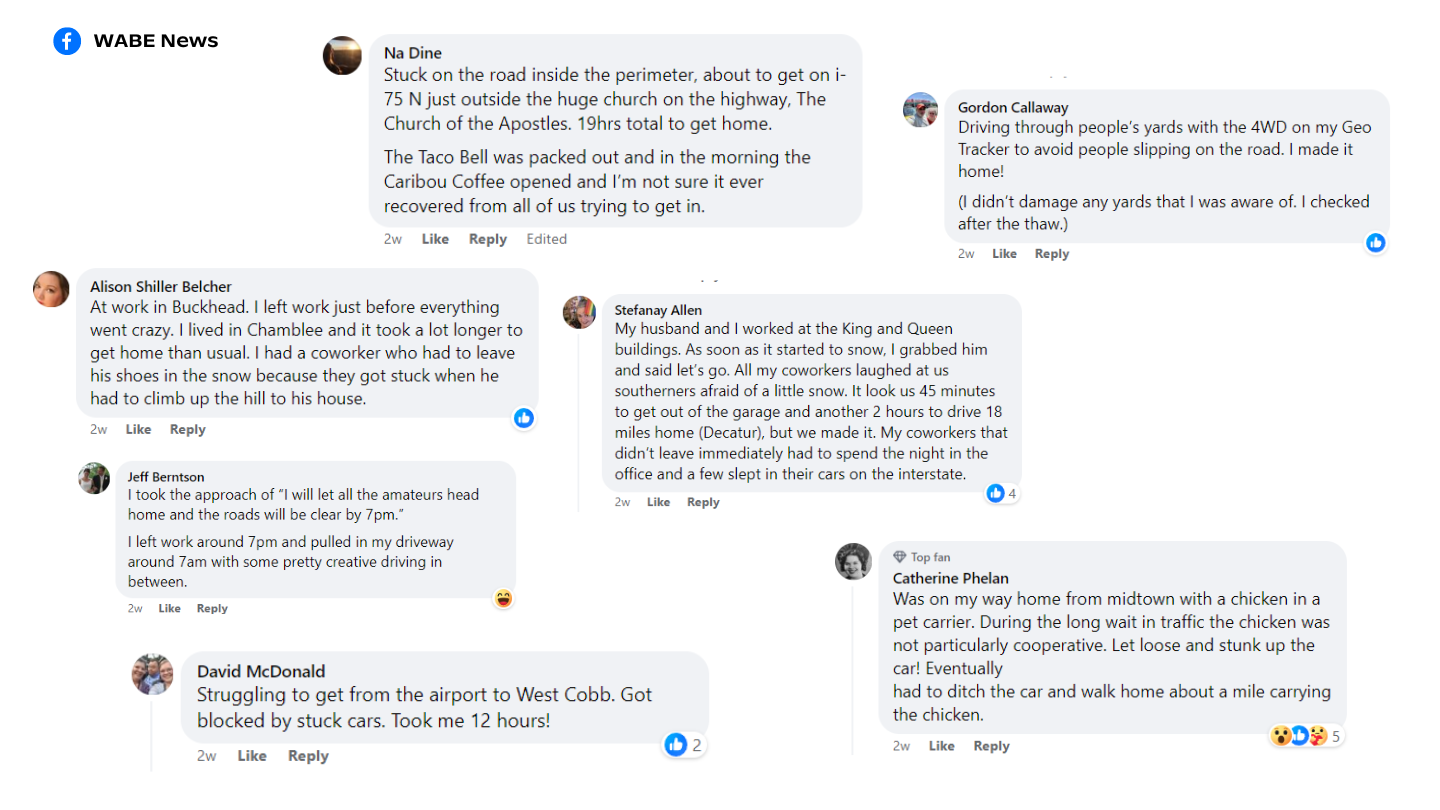The image size is (1440, 810).
Task: Reply to Alison Shiller Belcher's comment
Action: click(187, 429)
